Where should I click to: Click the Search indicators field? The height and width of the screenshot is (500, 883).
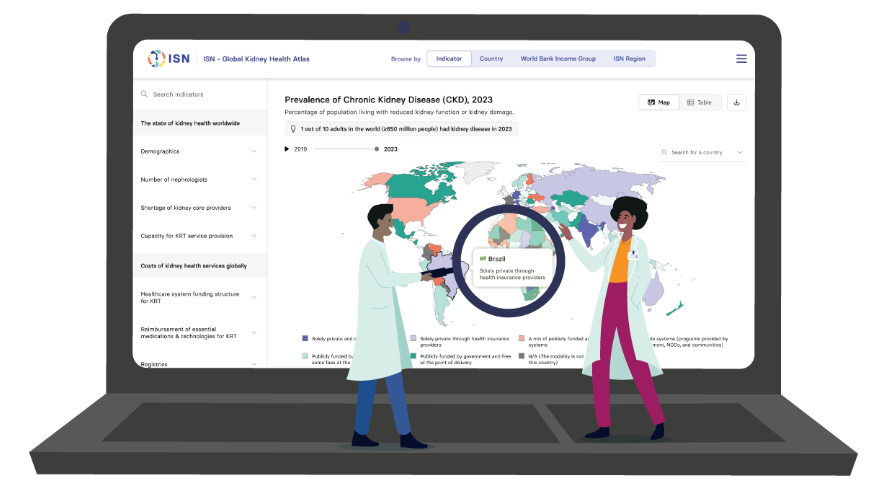[200, 94]
